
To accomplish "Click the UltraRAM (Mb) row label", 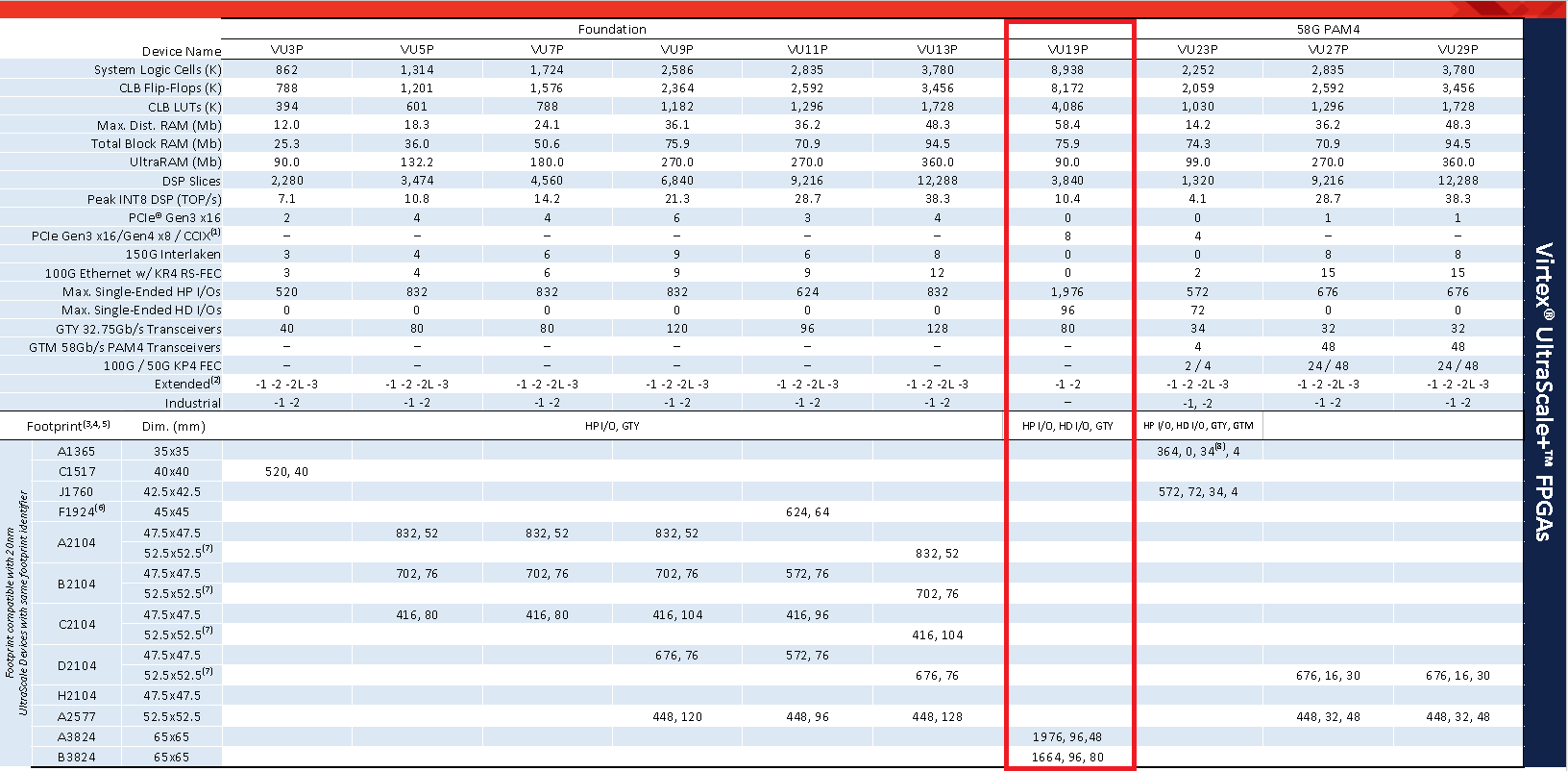I will 176,162.
